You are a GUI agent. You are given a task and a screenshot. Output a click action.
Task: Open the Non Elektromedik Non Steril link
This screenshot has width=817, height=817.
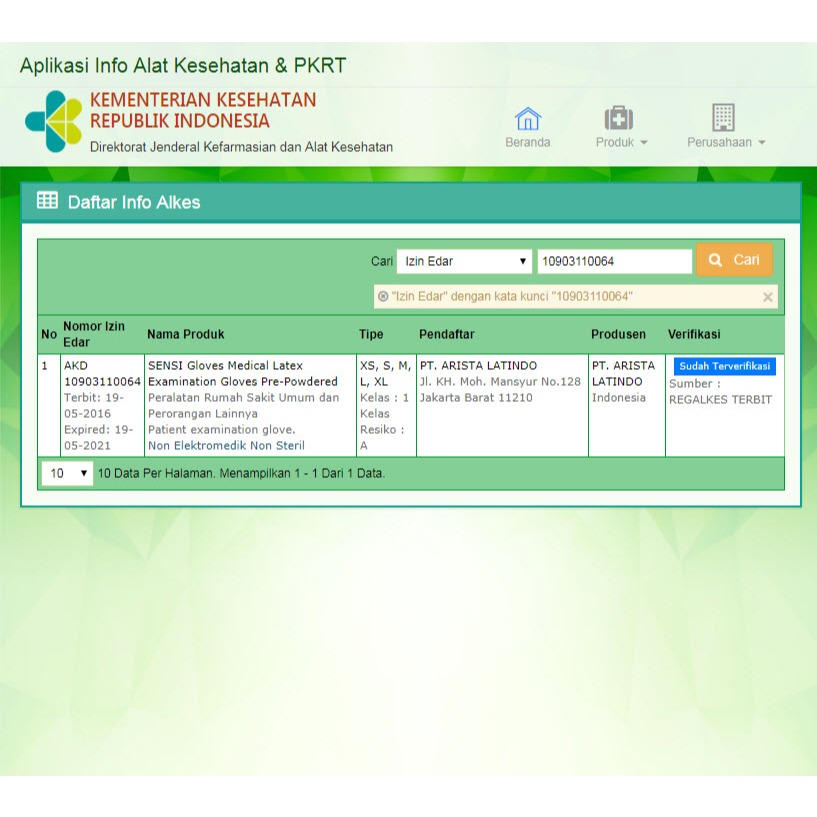pyautogui.click(x=226, y=446)
